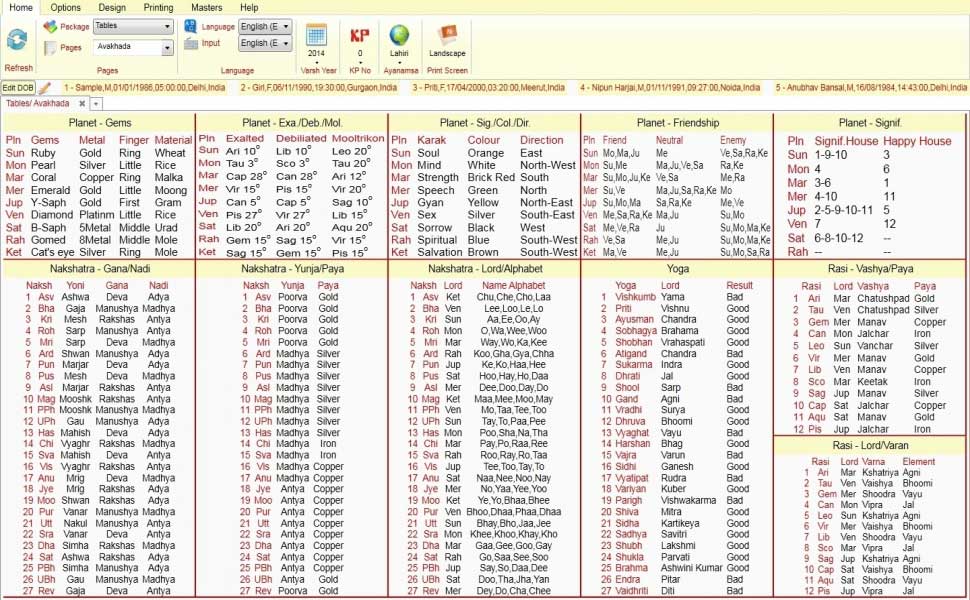
Task: Click the Vishwakarma lord cell
Action: pyautogui.click(x=689, y=500)
